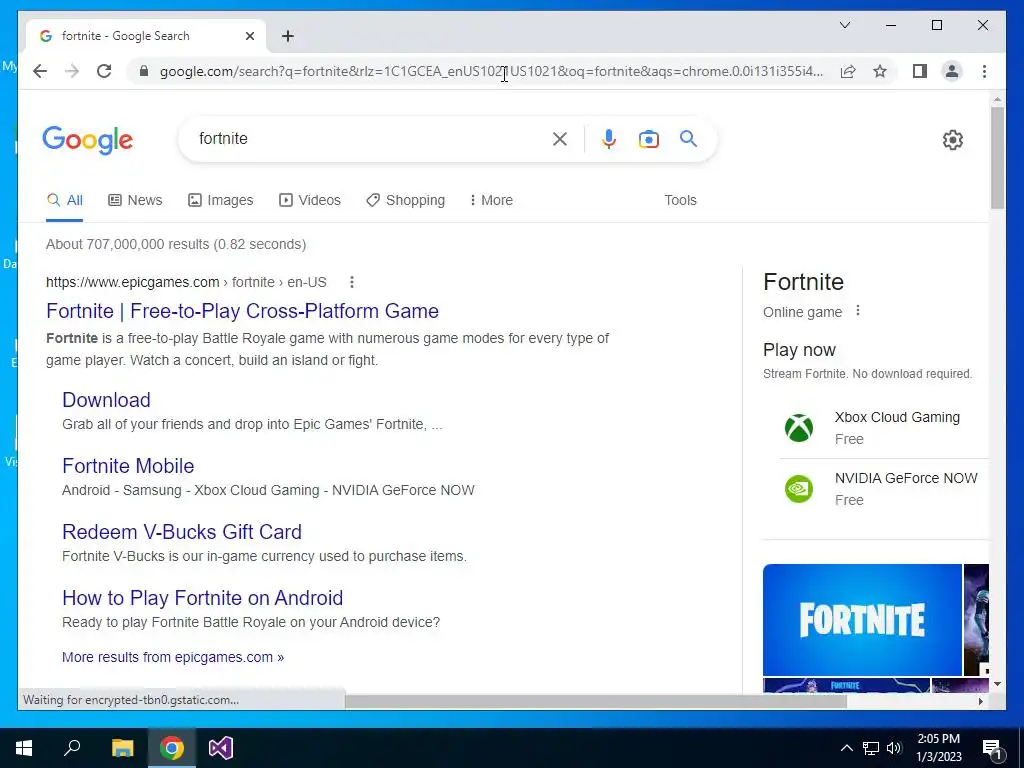Click the vertical scrollbar thumb

click(997, 158)
